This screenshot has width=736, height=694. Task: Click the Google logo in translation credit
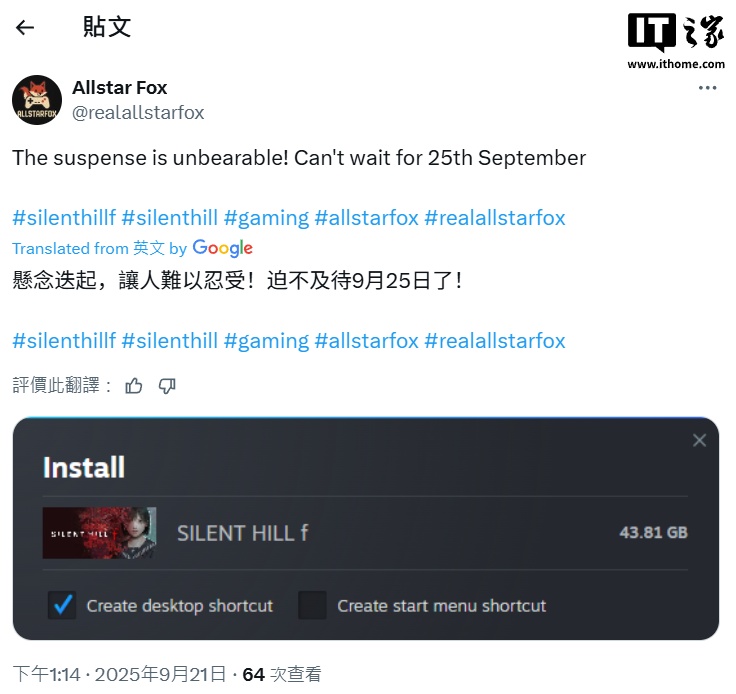tap(222, 248)
